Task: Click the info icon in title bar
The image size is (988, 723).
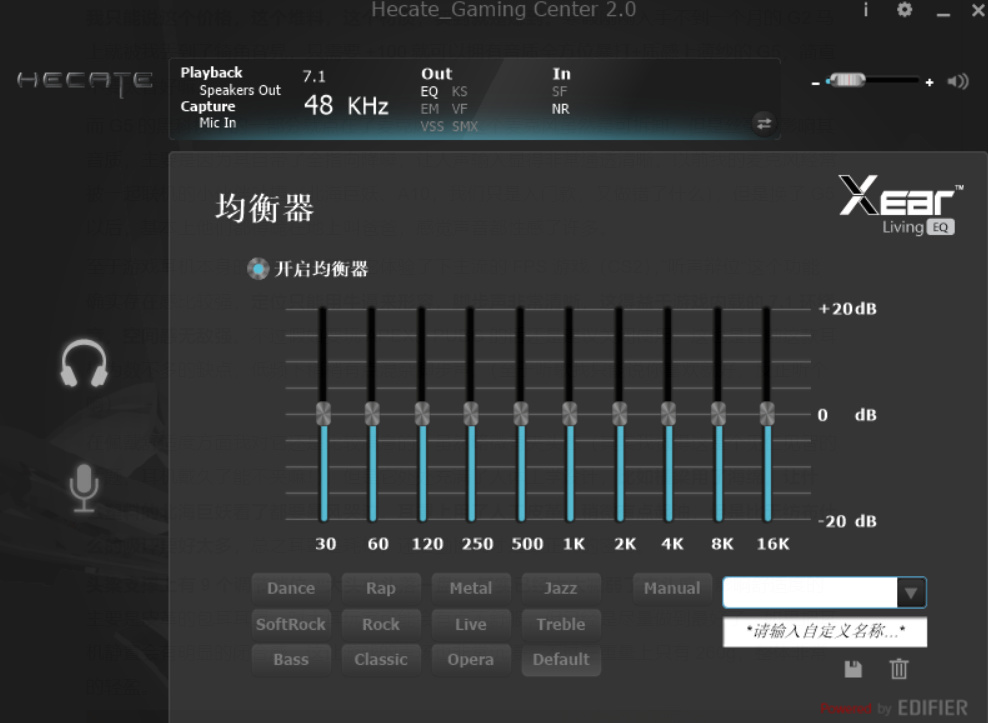Action: (865, 9)
